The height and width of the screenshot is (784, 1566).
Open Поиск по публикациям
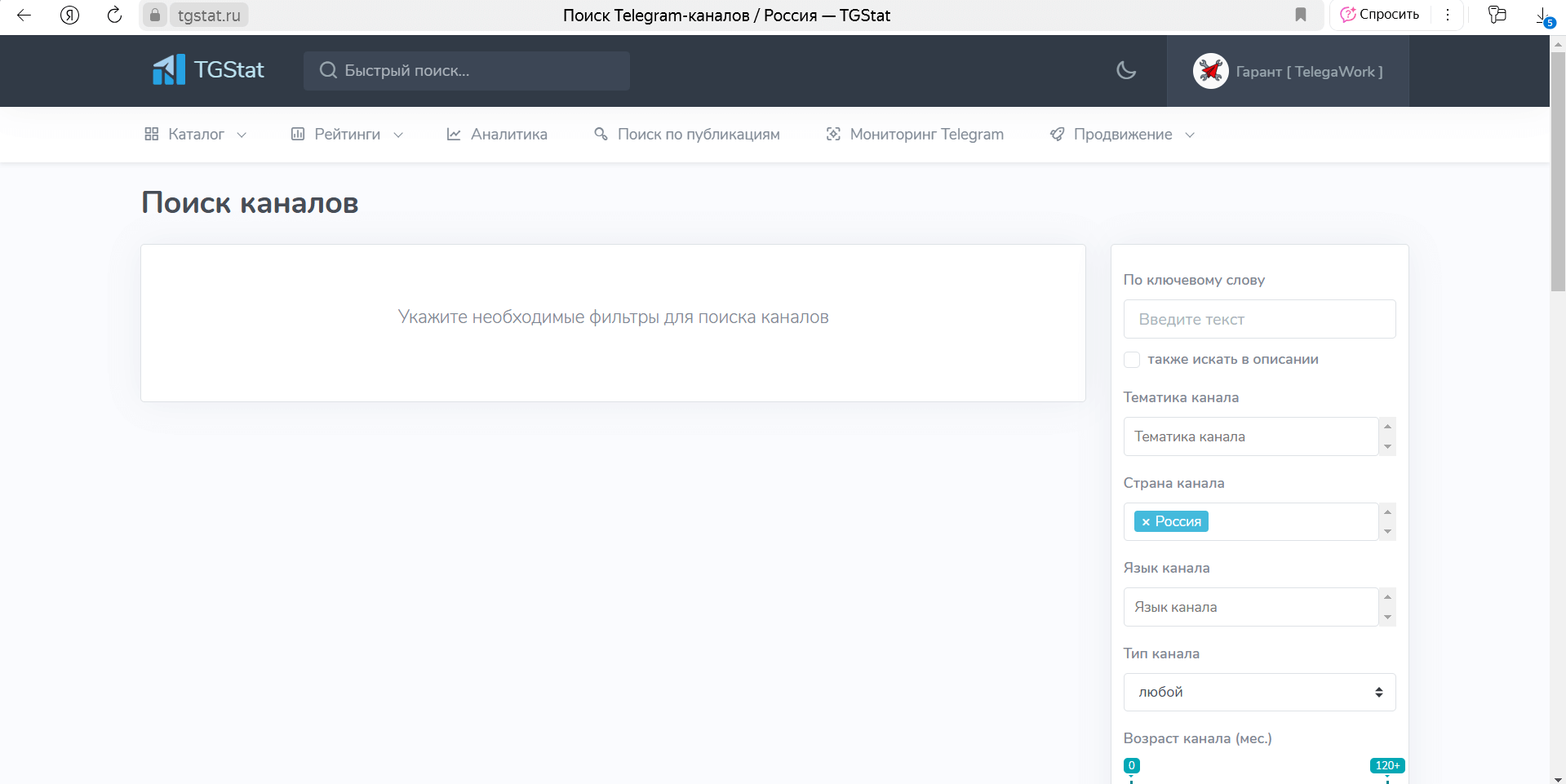[687, 134]
